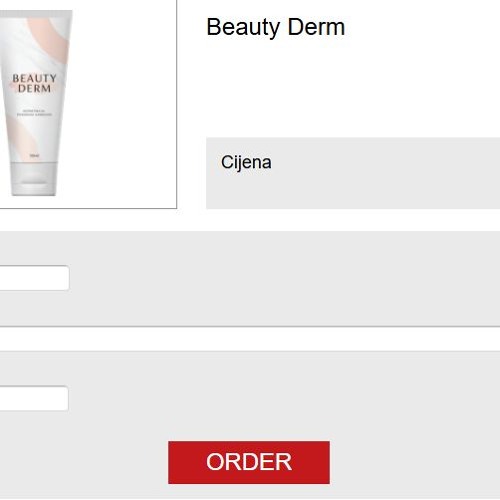Open the Beauty Derm tube product image
500x500 pixels.
(x=35, y=103)
